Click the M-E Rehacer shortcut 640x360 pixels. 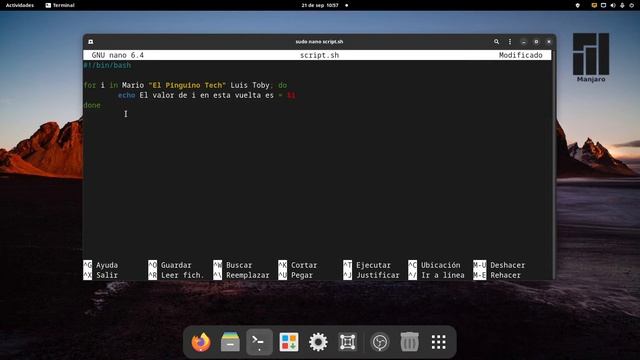point(497,275)
